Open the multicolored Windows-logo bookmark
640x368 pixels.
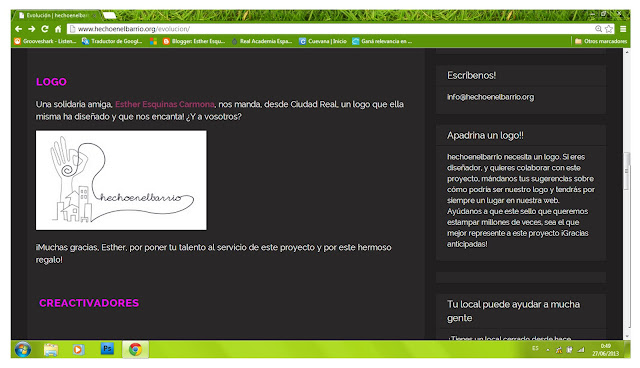(x=153, y=41)
